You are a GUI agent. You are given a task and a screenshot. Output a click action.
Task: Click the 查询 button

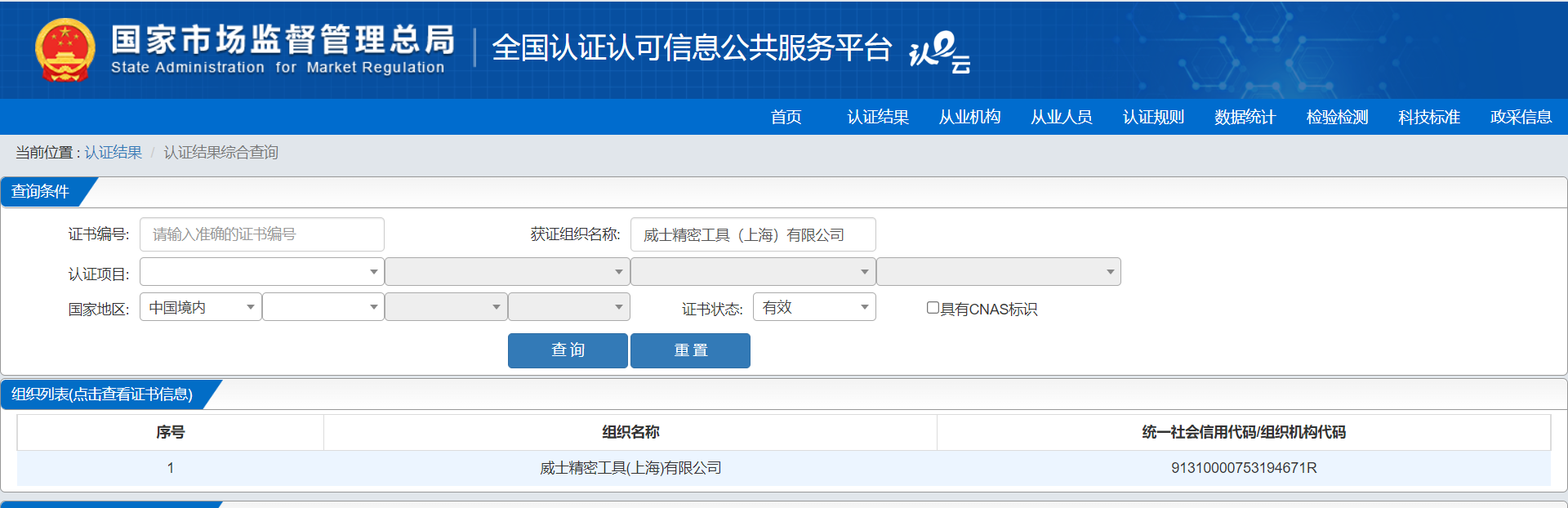(568, 350)
